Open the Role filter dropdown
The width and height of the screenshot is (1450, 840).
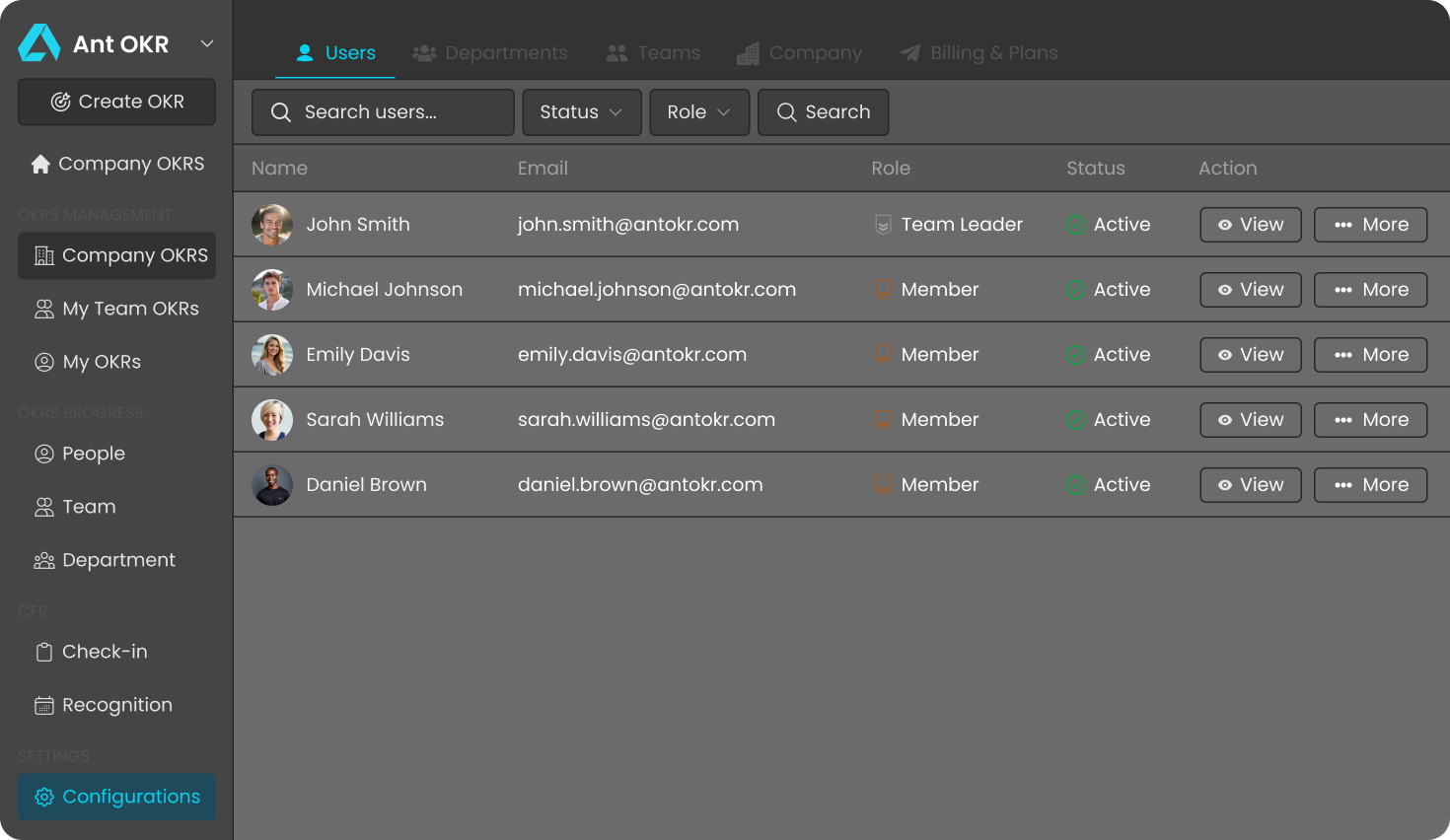pos(699,112)
